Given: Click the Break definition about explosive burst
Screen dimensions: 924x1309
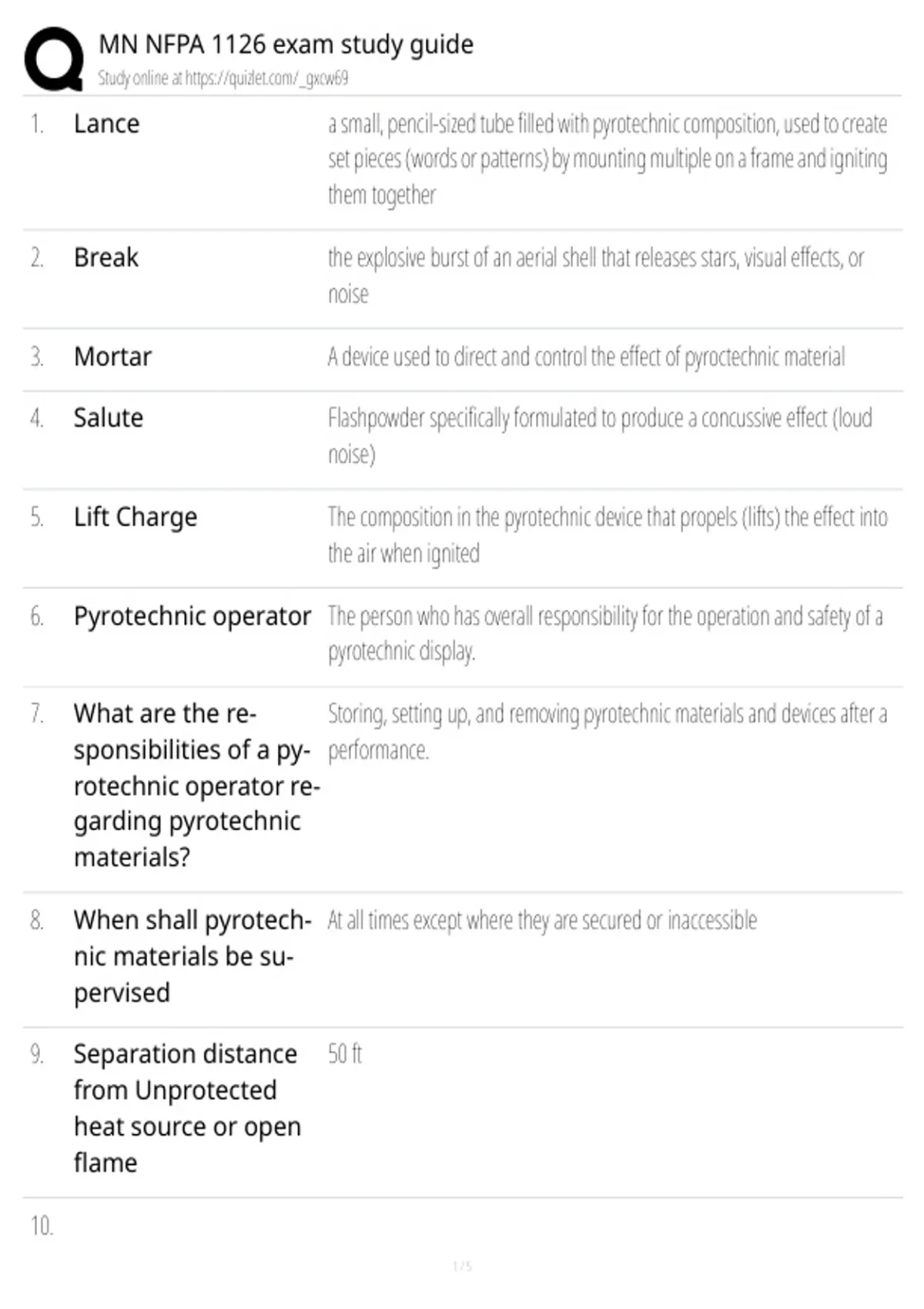Looking at the screenshot, I should click(x=596, y=276).
